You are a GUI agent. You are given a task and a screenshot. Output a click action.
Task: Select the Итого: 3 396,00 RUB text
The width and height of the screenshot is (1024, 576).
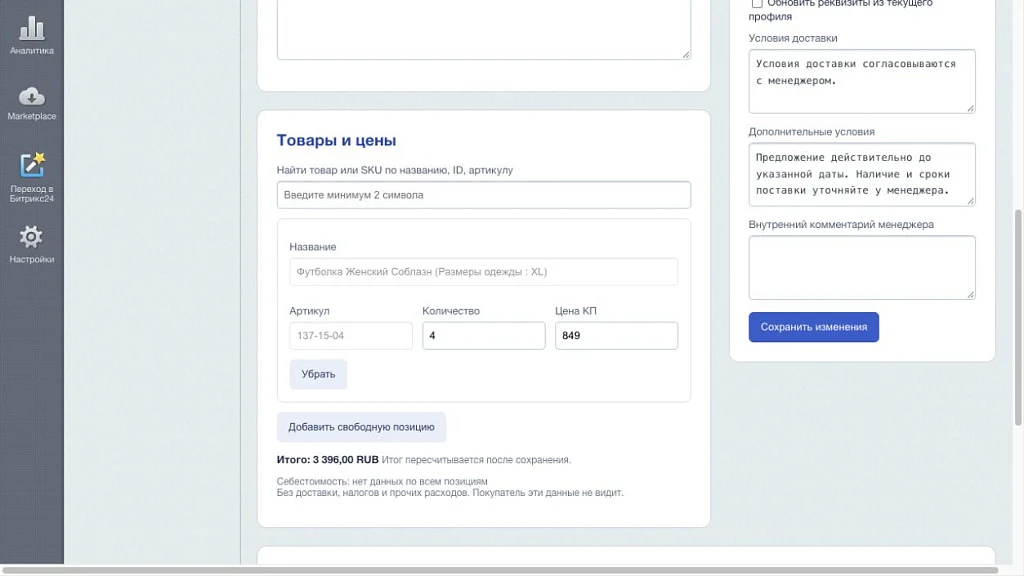click(x=327, y=460)
